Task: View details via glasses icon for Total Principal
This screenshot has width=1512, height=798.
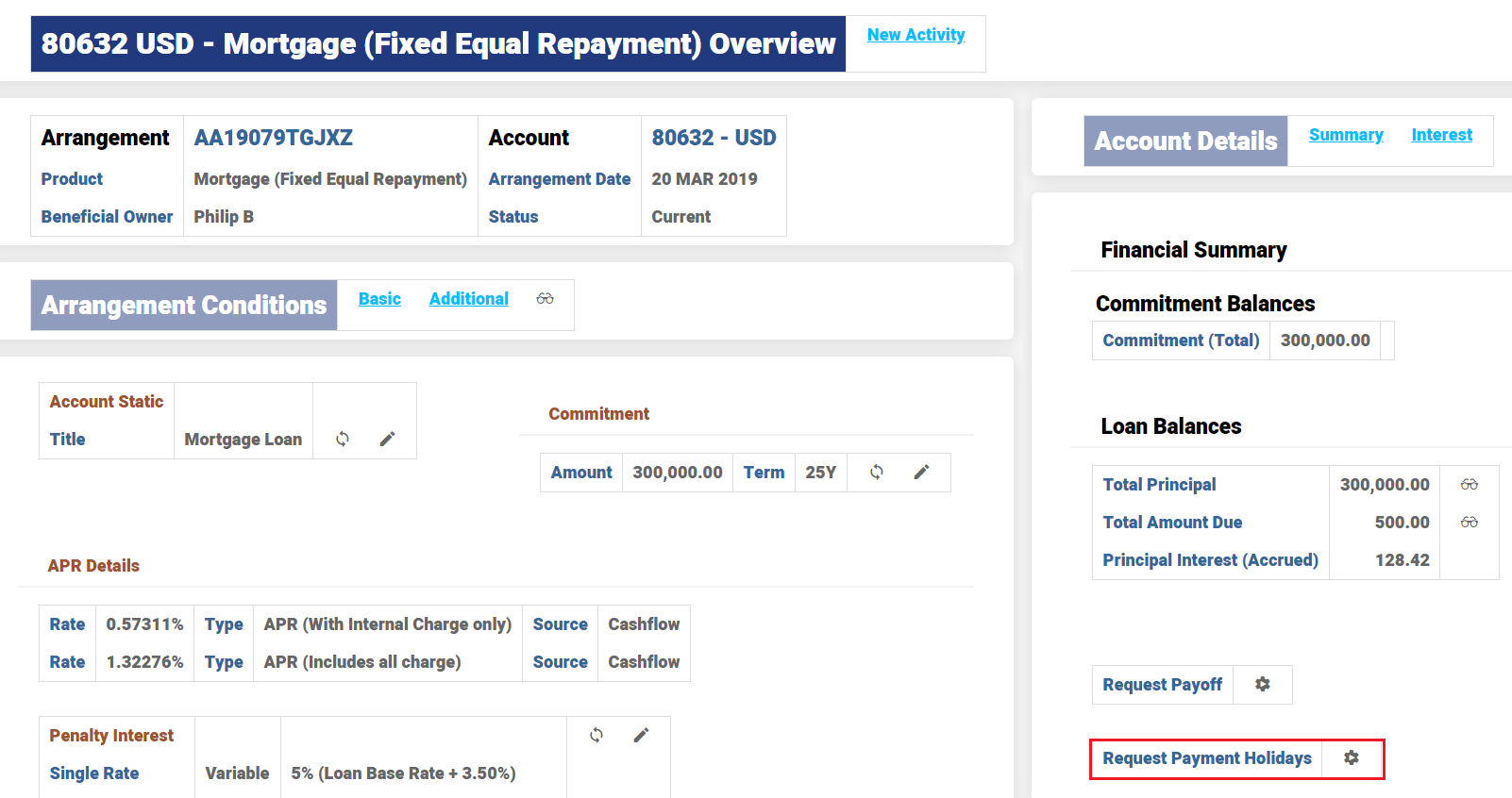Action: coord(1469,484)
